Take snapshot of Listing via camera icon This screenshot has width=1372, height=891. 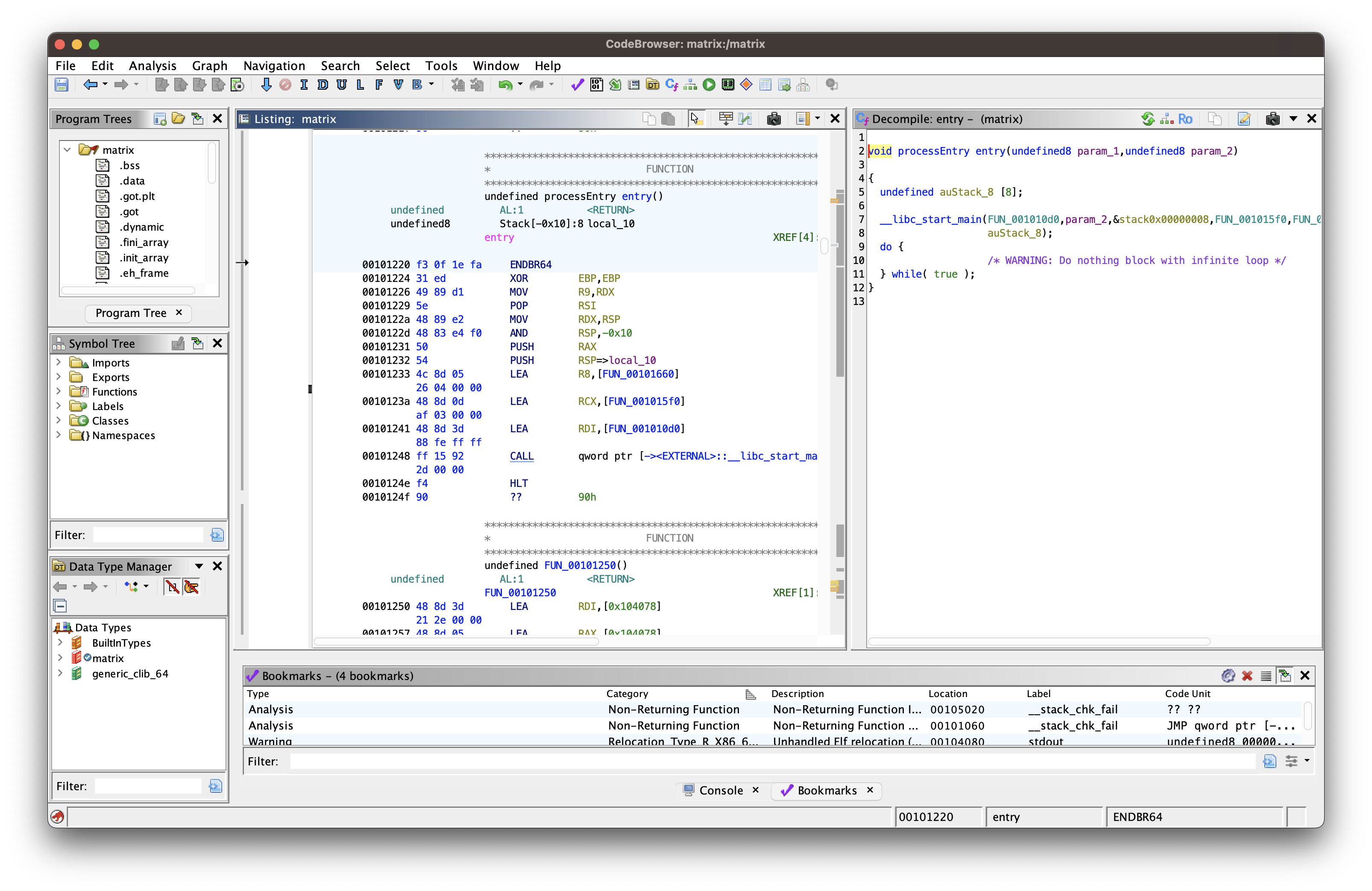(774, 119)
